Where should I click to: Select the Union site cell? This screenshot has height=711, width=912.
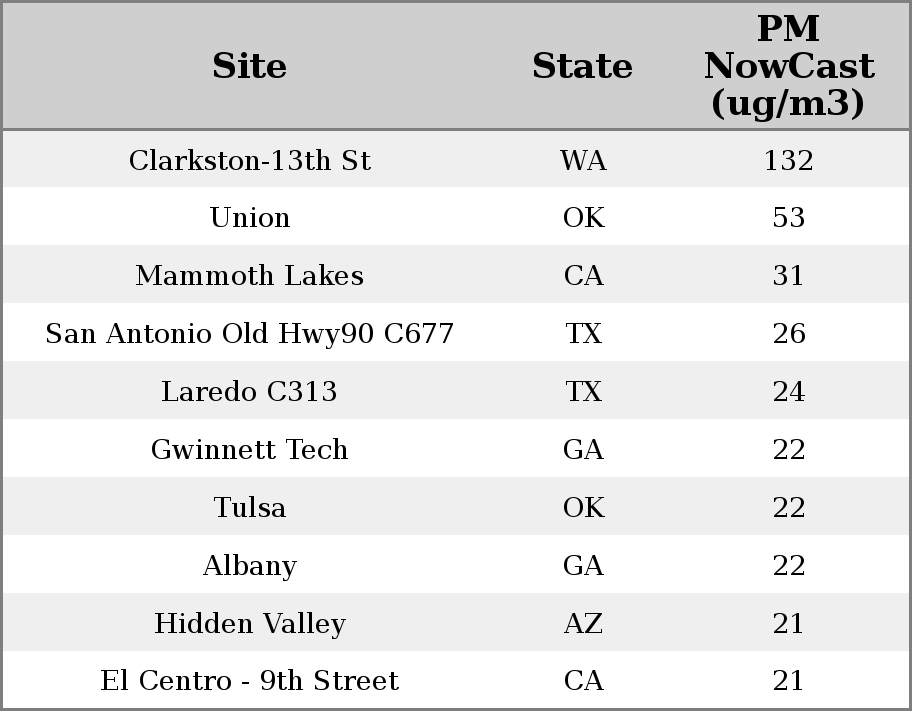[250, 218]
